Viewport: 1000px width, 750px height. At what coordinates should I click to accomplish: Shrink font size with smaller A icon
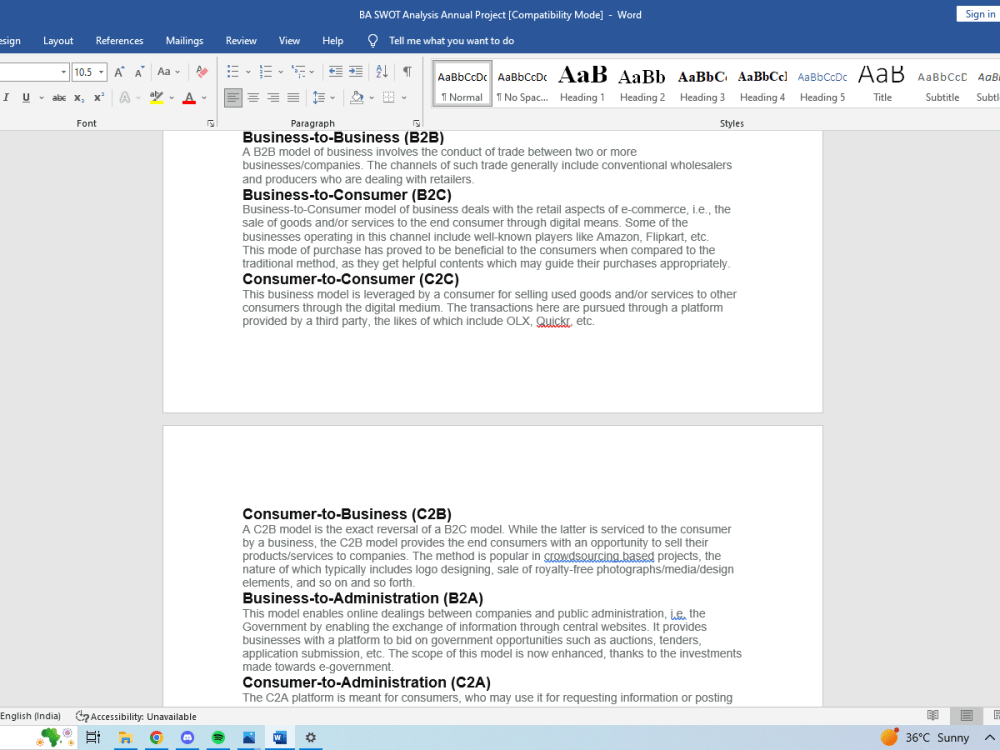pyautogui.click(x=139, y=71)
